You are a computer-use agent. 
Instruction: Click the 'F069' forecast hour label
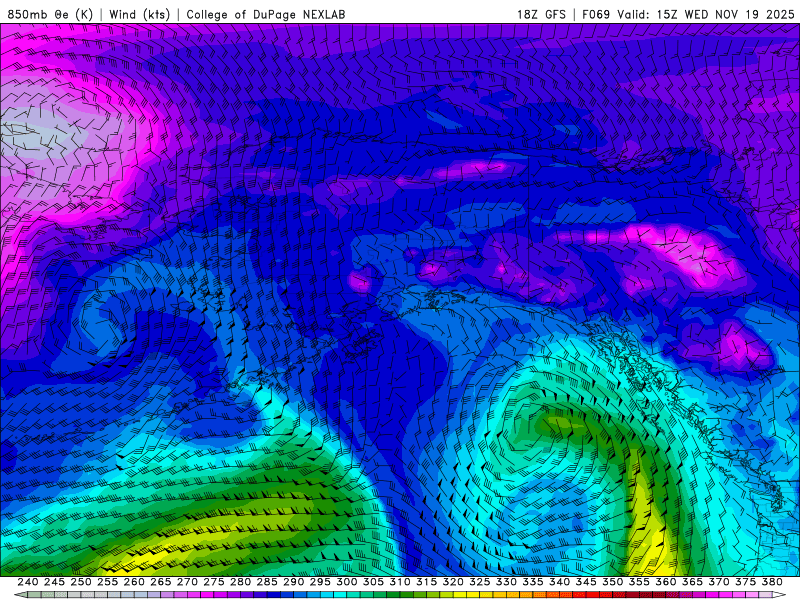(x=596, y=14)
